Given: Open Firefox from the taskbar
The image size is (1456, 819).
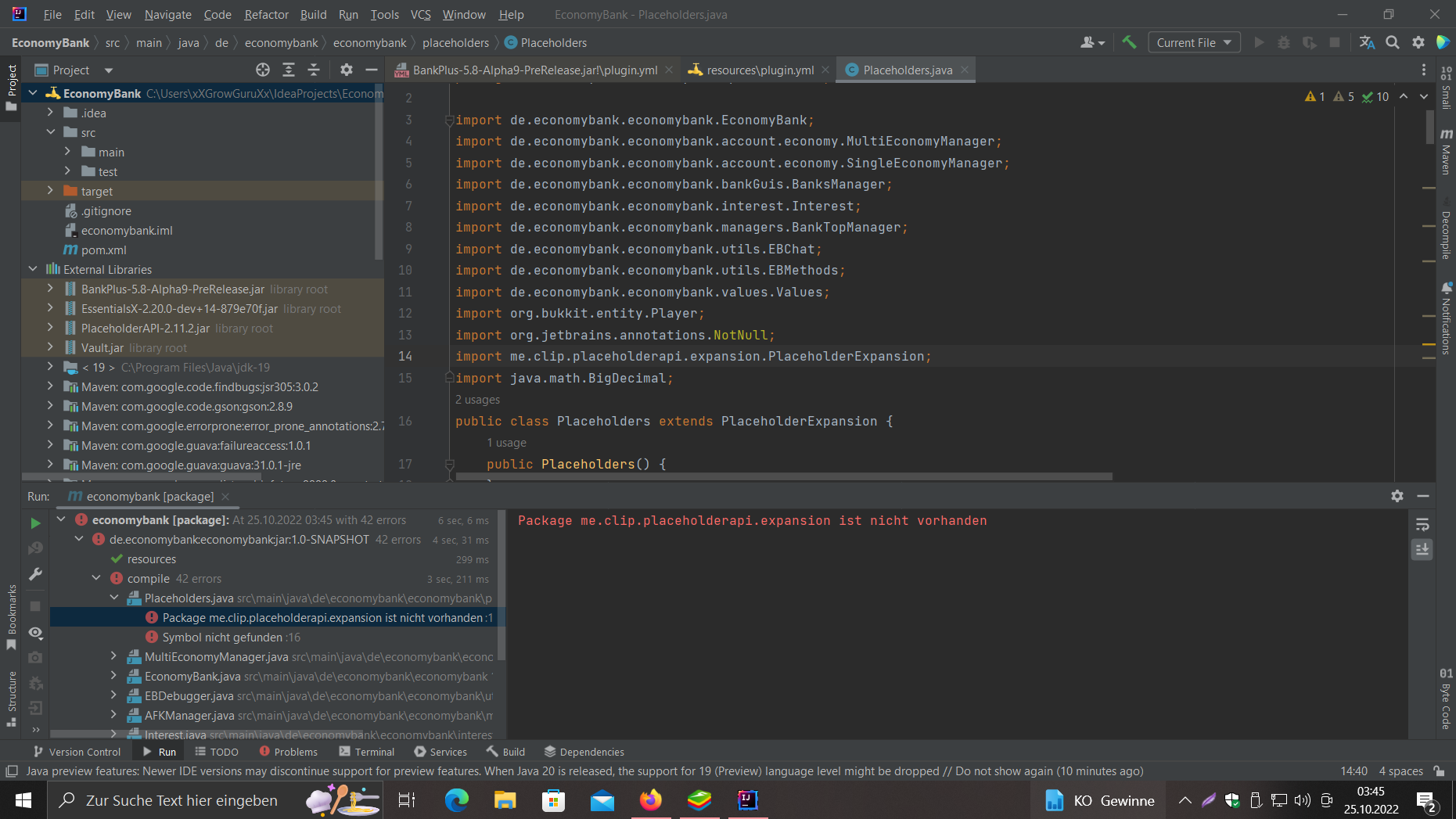Looking at the screenshot, I should click(650, 800).
